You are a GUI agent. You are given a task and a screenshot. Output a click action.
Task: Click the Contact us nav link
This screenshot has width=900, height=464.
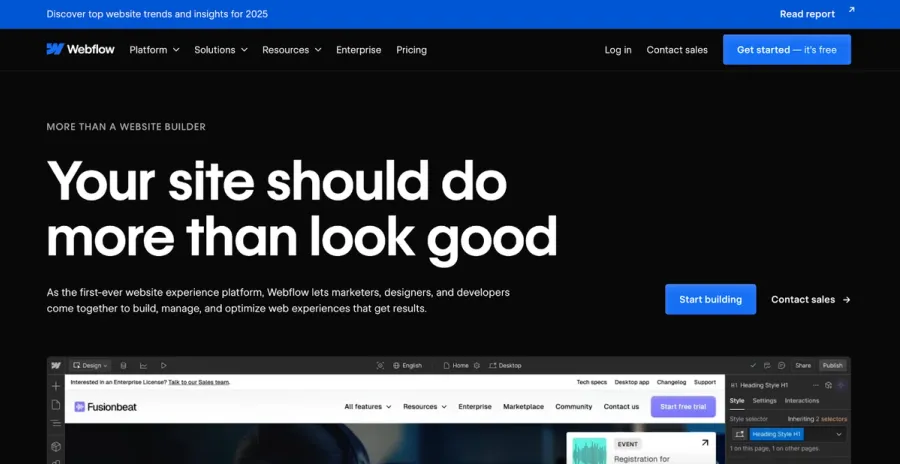[621, 407]
